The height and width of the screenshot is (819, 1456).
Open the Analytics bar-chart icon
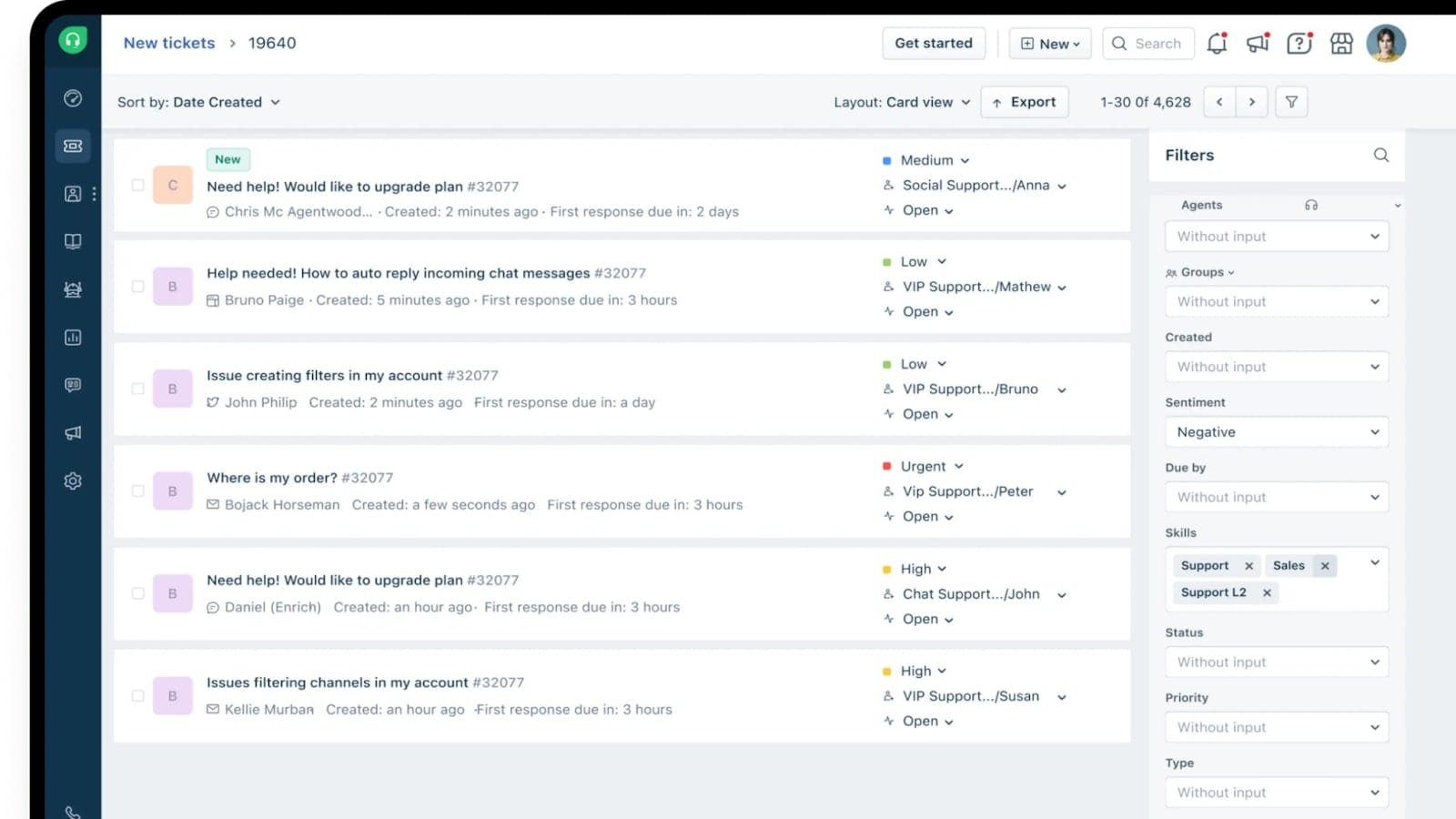tap(73, 338)
